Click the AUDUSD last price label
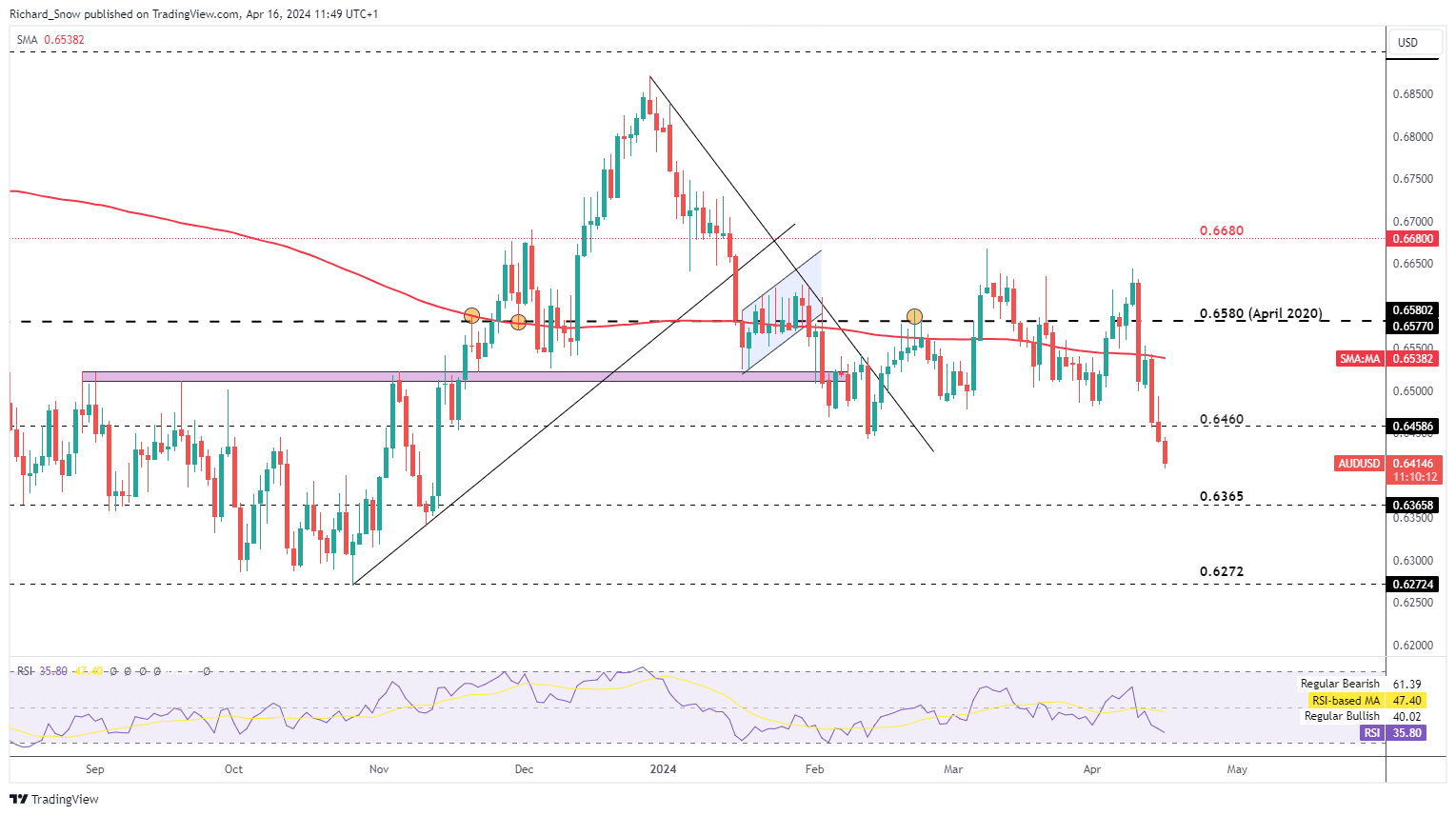 coord(1359,464)
